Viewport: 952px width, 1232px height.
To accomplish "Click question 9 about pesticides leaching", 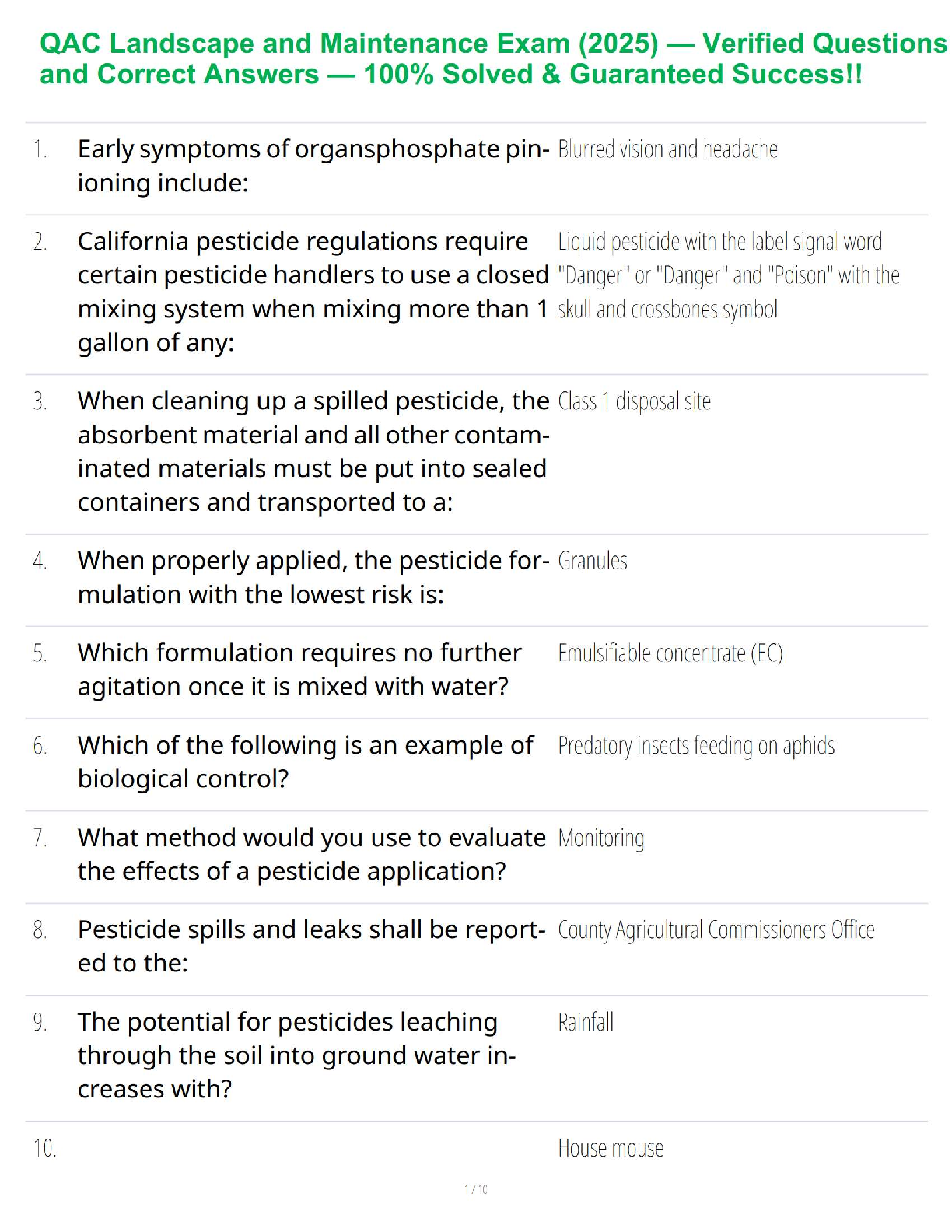I will (x=296, y=1055).
